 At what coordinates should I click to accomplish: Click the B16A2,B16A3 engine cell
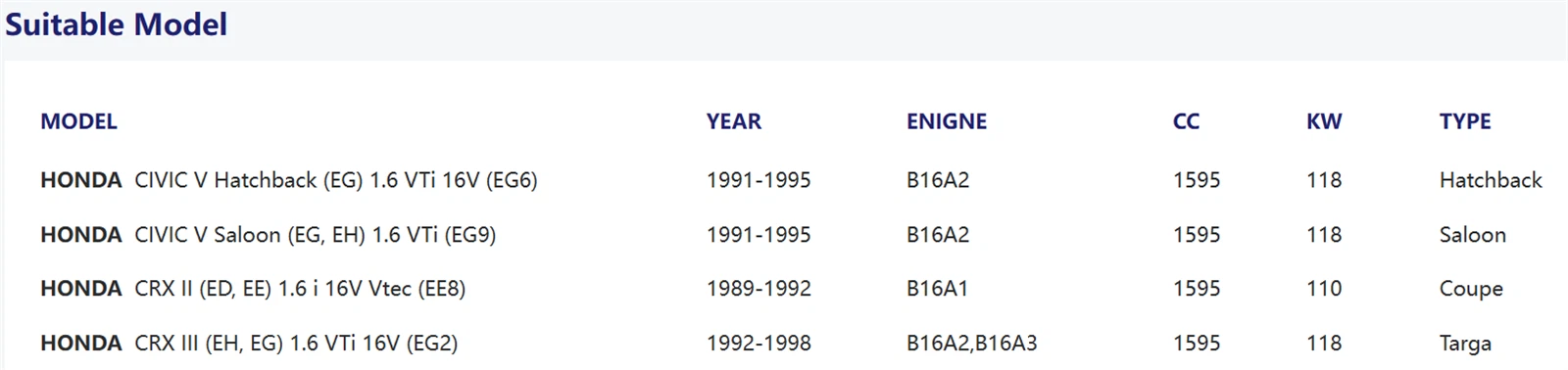coord(971,344)
